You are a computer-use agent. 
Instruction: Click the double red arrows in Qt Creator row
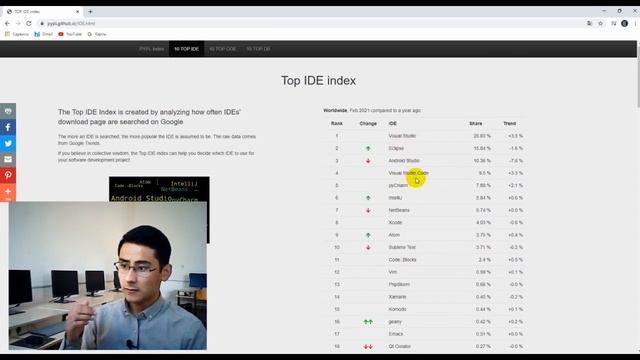click(368, 347)
